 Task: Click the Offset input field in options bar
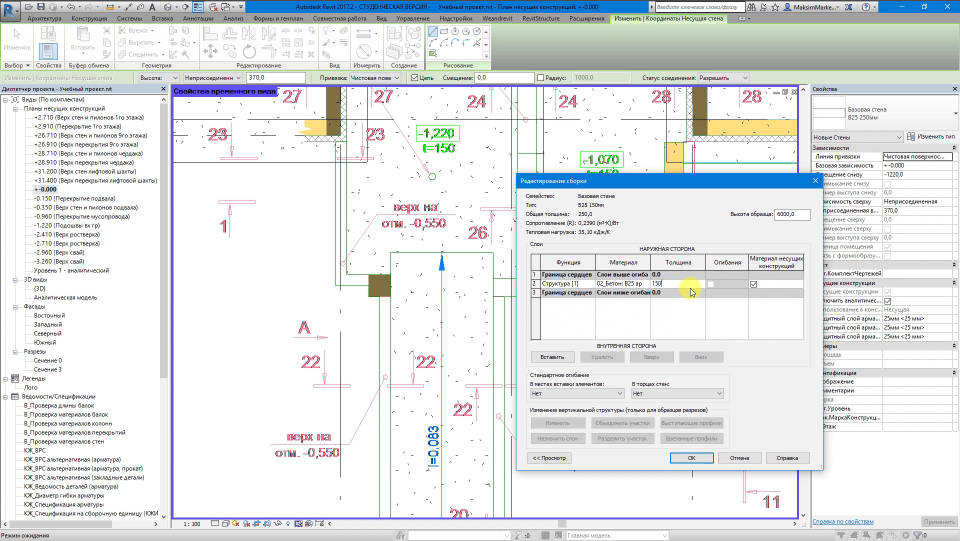(505, 78)
